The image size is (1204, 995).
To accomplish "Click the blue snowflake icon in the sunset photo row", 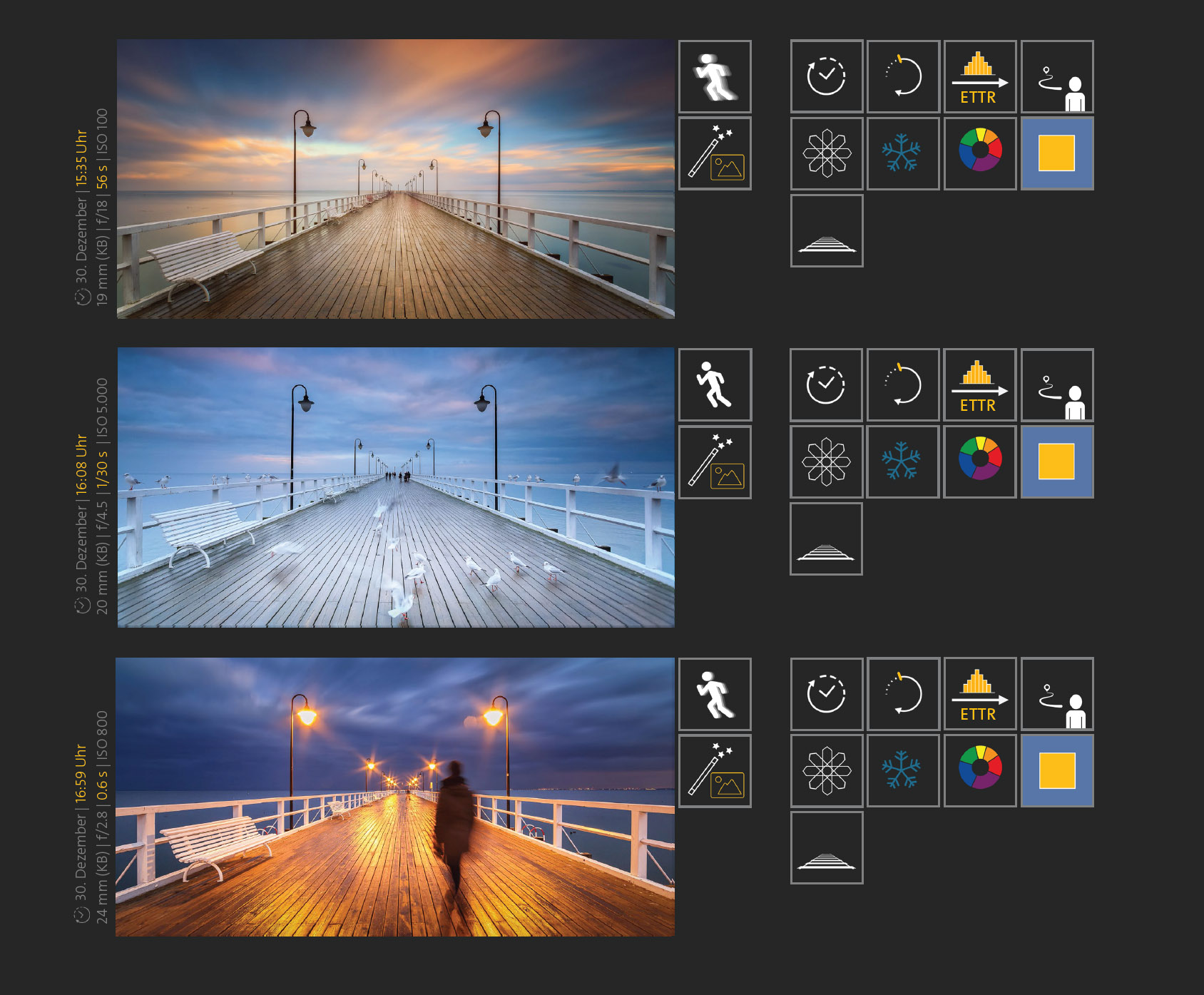I will (x=903, y=153).
